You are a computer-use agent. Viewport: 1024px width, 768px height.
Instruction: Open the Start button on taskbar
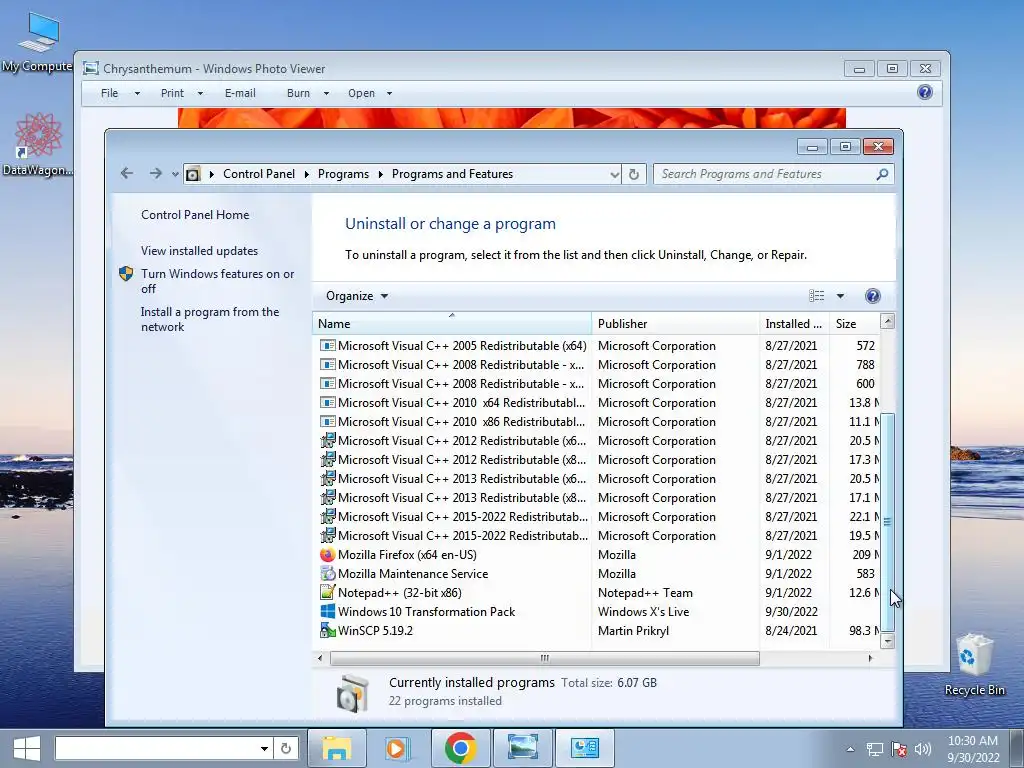(x=26, y=748)
